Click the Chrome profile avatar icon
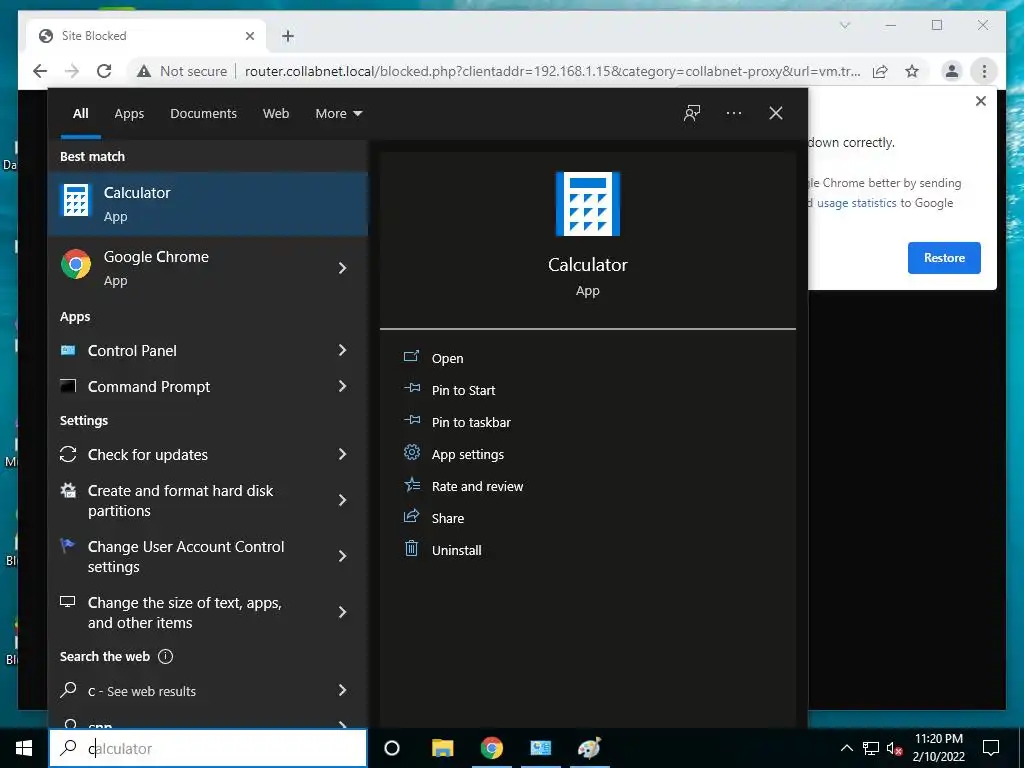The width and height of the screenshot is (1024, 768). coord(952,71)
